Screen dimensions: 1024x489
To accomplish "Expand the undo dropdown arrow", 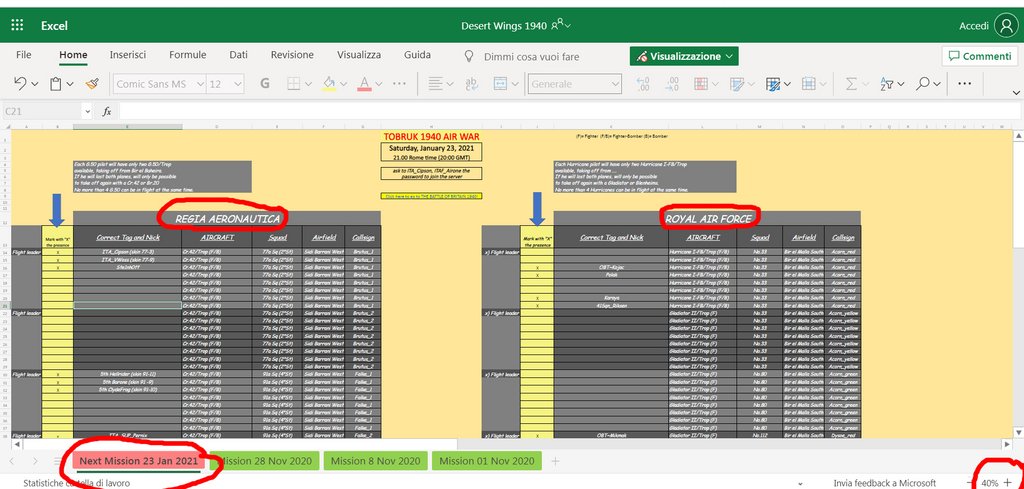I will (35, 84).
